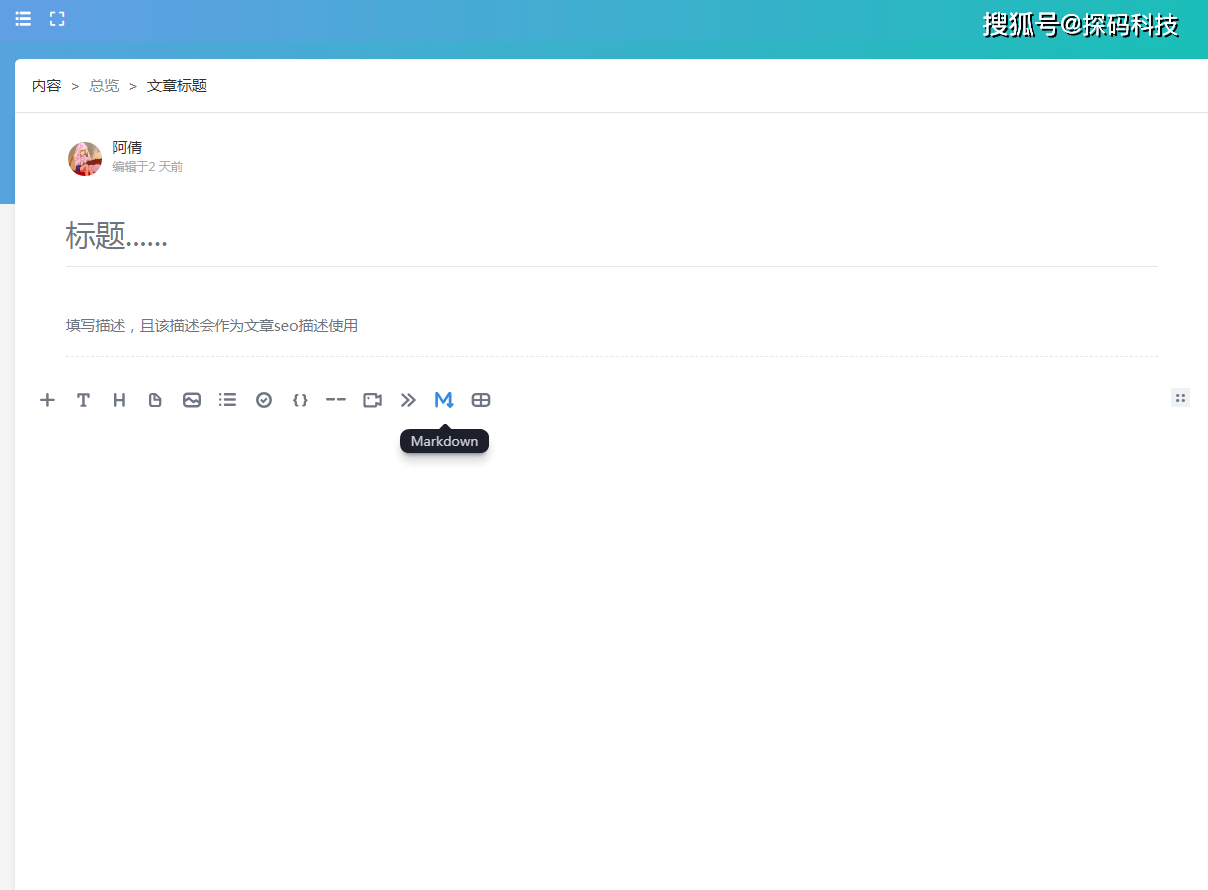Insert a text block with T icon
The width and height of the screenshot is (1208, 890).
(83, 400)
